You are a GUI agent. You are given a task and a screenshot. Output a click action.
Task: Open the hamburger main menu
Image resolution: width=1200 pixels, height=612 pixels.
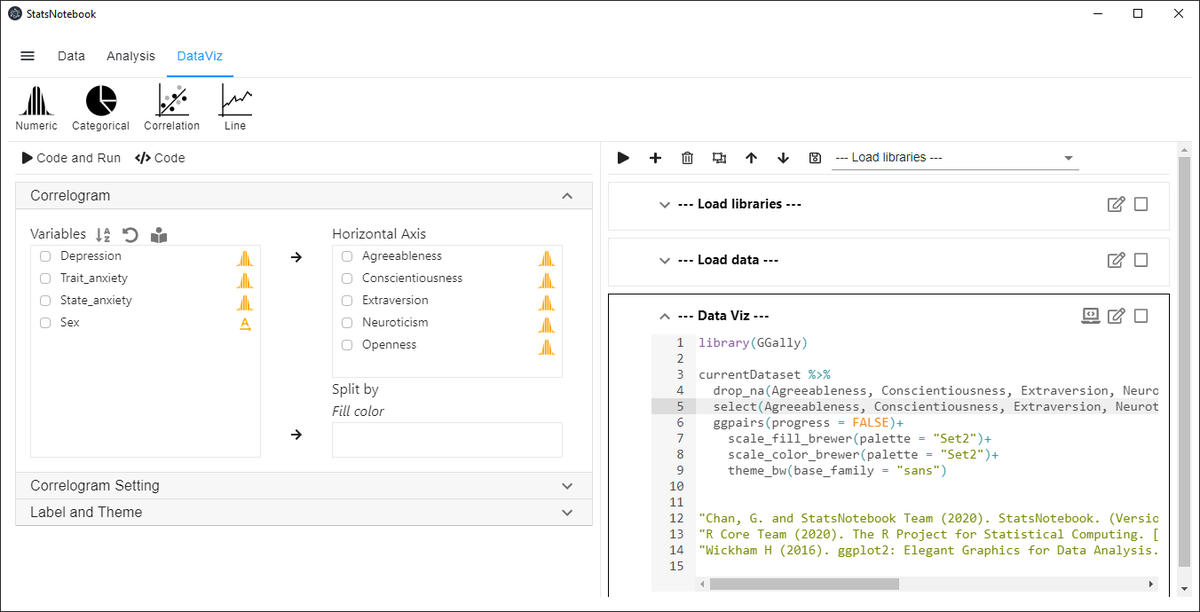(x=28, y=56)
